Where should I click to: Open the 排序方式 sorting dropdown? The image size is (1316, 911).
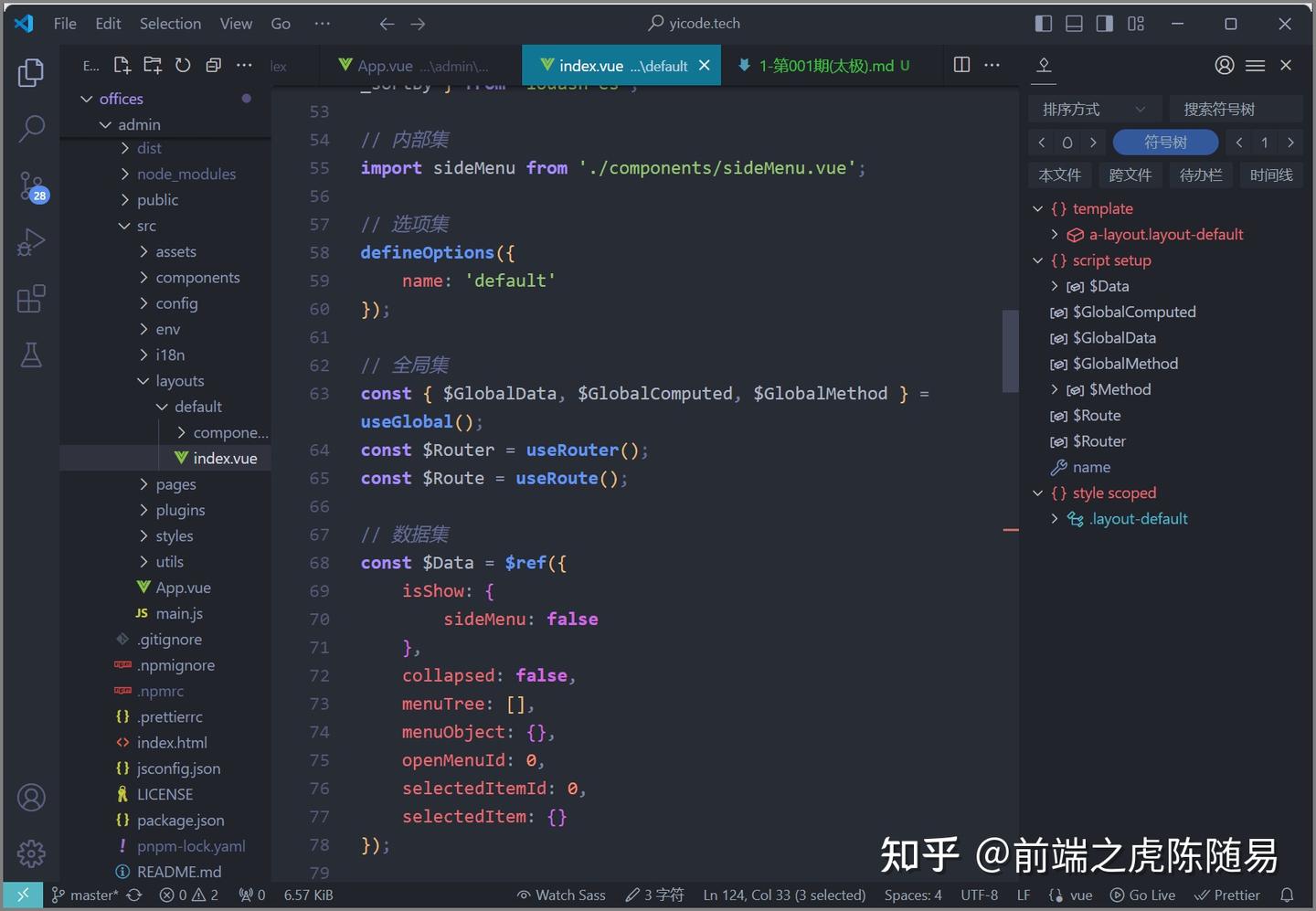click(1094, 109)
